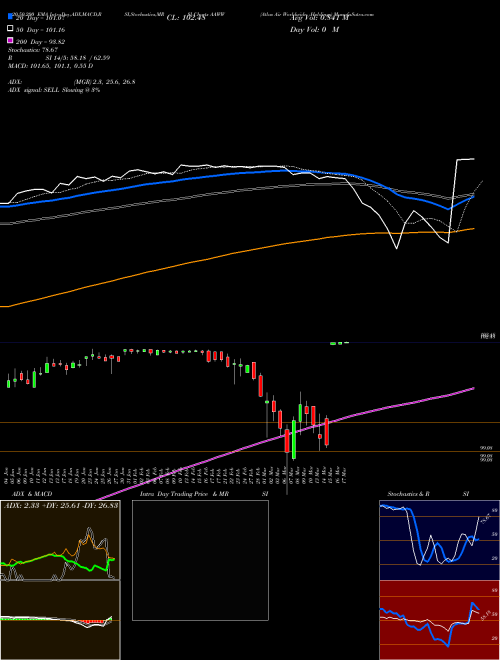Click the magenta 200 Day legend swatch
This screenshot has height=660, width=500.
(x=10, y=40)
